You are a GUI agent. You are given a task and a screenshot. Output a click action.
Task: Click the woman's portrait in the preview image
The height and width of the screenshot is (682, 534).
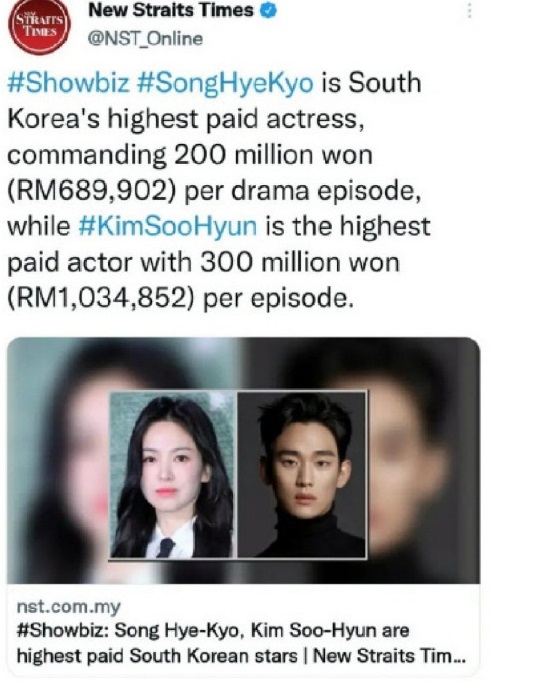pos(171,475)
